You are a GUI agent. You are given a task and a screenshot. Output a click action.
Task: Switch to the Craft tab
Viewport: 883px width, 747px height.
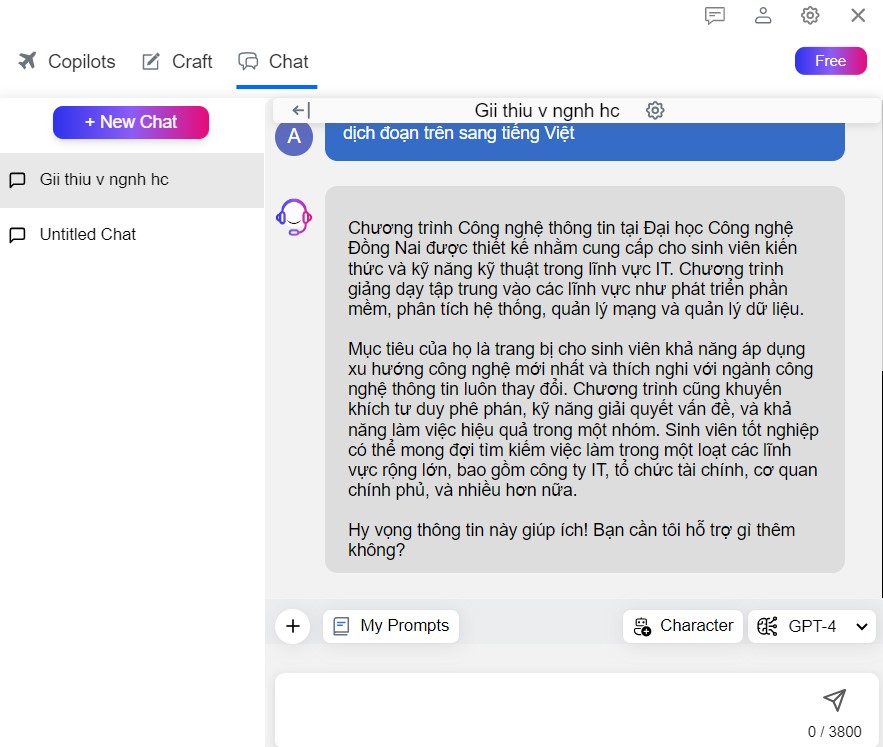point(177,62)
